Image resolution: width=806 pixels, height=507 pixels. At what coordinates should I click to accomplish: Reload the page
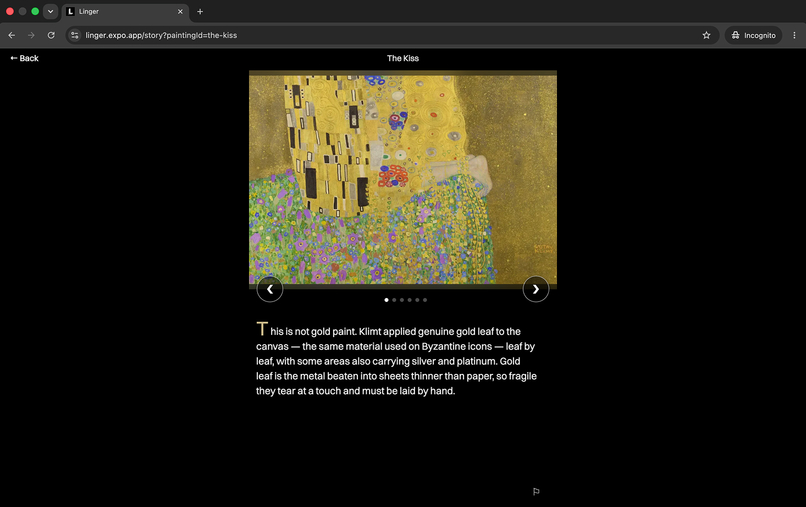pos(51,35)
